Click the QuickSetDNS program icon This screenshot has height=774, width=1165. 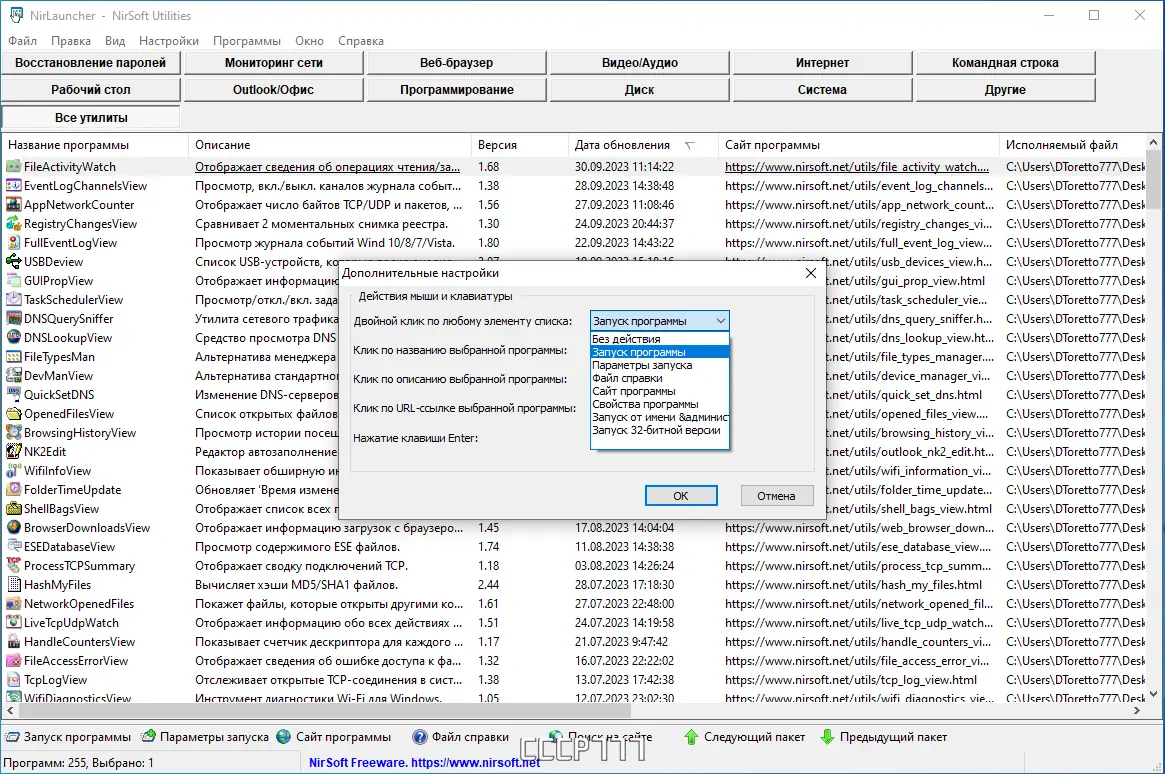click(13, 394)
